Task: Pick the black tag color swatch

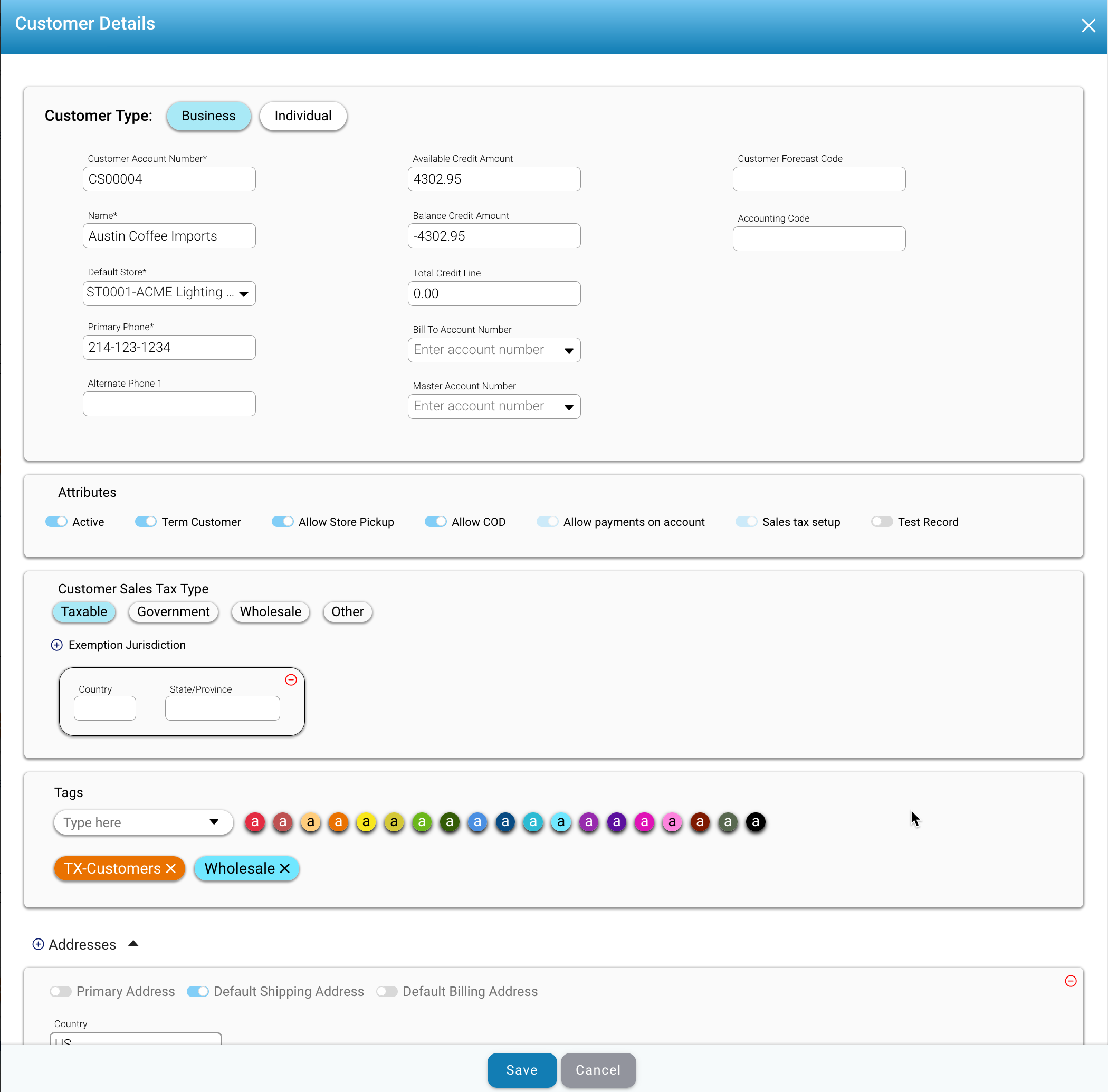Action: [756, 822]
